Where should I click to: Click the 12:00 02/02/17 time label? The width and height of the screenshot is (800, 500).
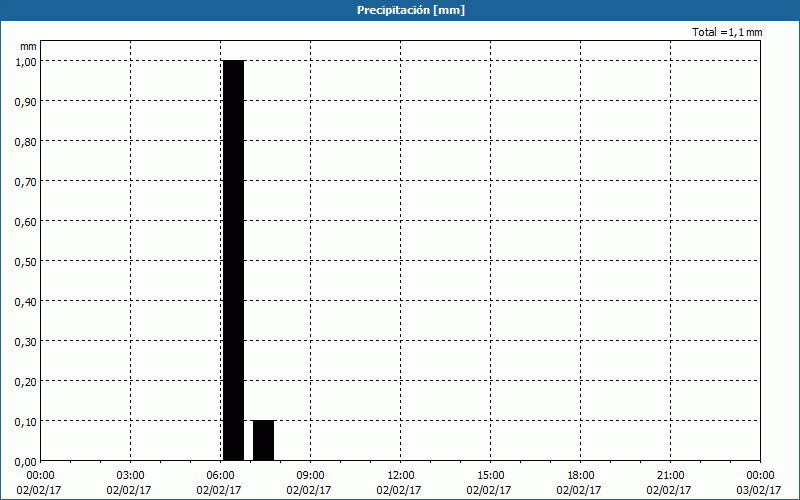tap(399, 483)
